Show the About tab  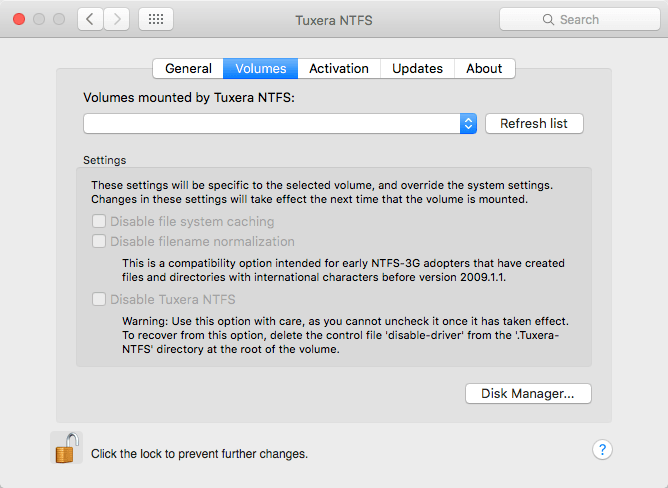pos(484,69)
